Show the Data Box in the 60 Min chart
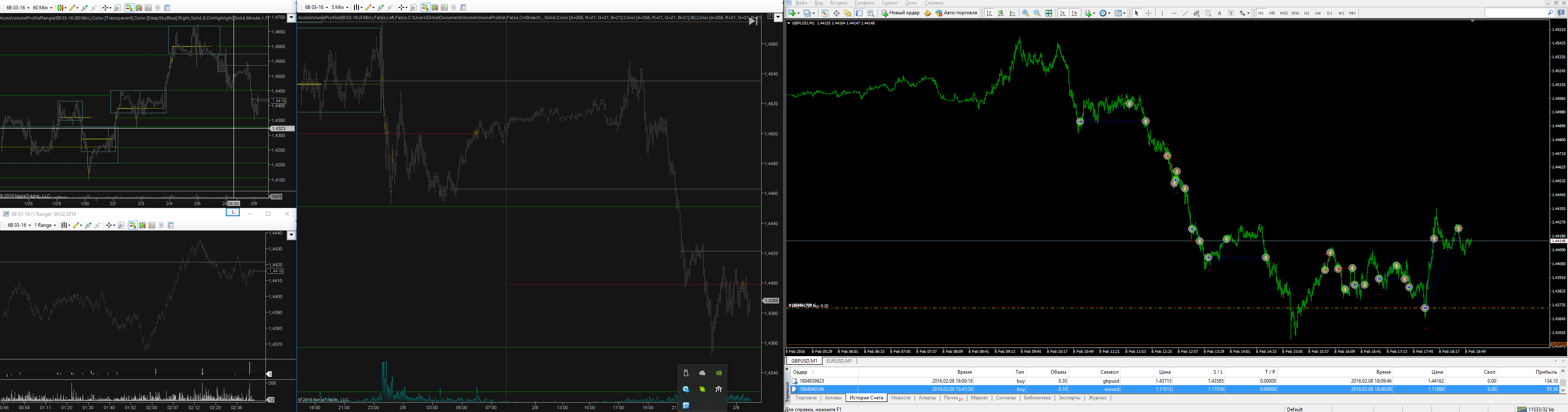 coord(118,7)
